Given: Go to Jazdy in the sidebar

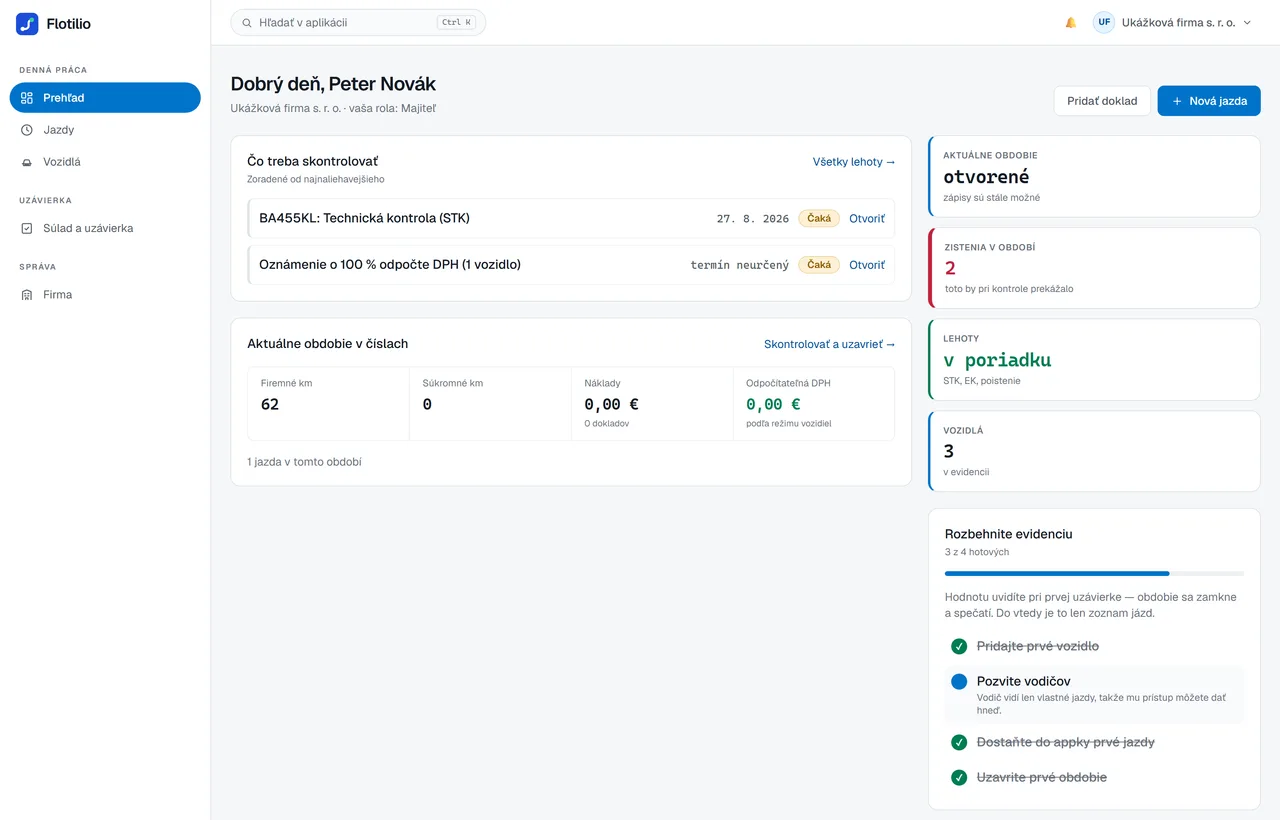Looking at the screenshot, I should pyautogui.click(x=105, y=130).
